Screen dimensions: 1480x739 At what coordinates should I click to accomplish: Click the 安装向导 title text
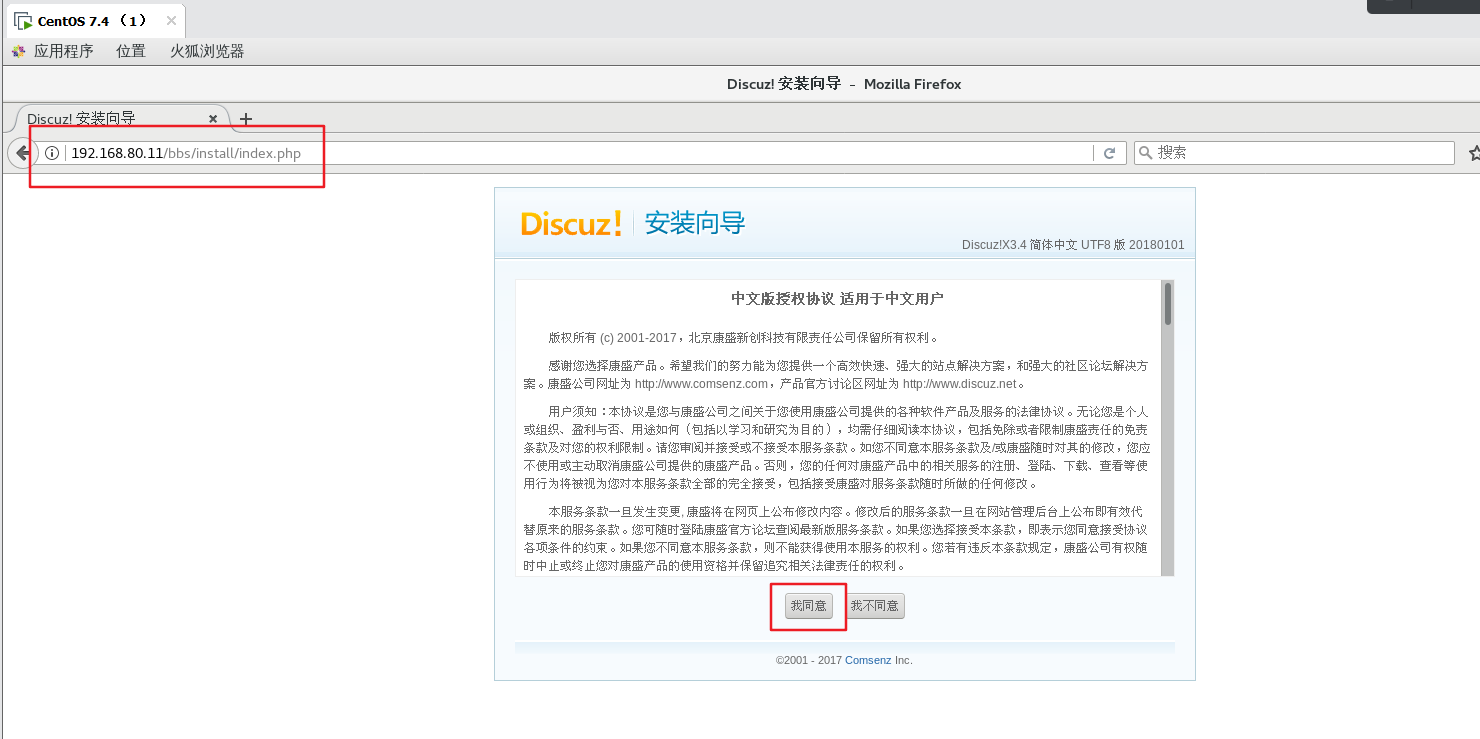click(695, 223)
